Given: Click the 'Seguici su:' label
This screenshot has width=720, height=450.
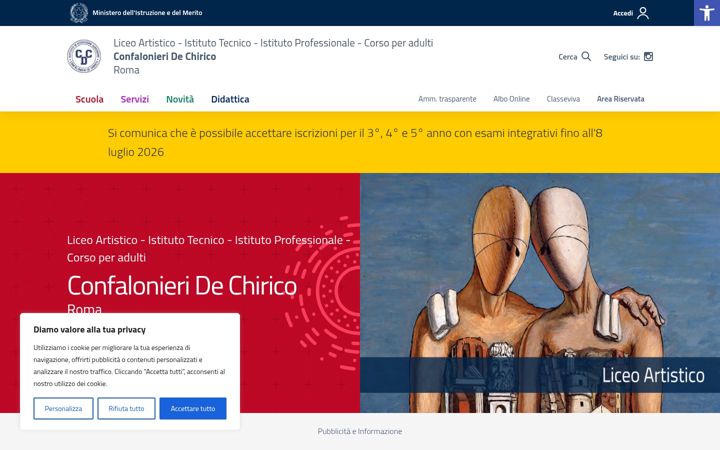Looking at the screenshot, I should pos(622,57).
